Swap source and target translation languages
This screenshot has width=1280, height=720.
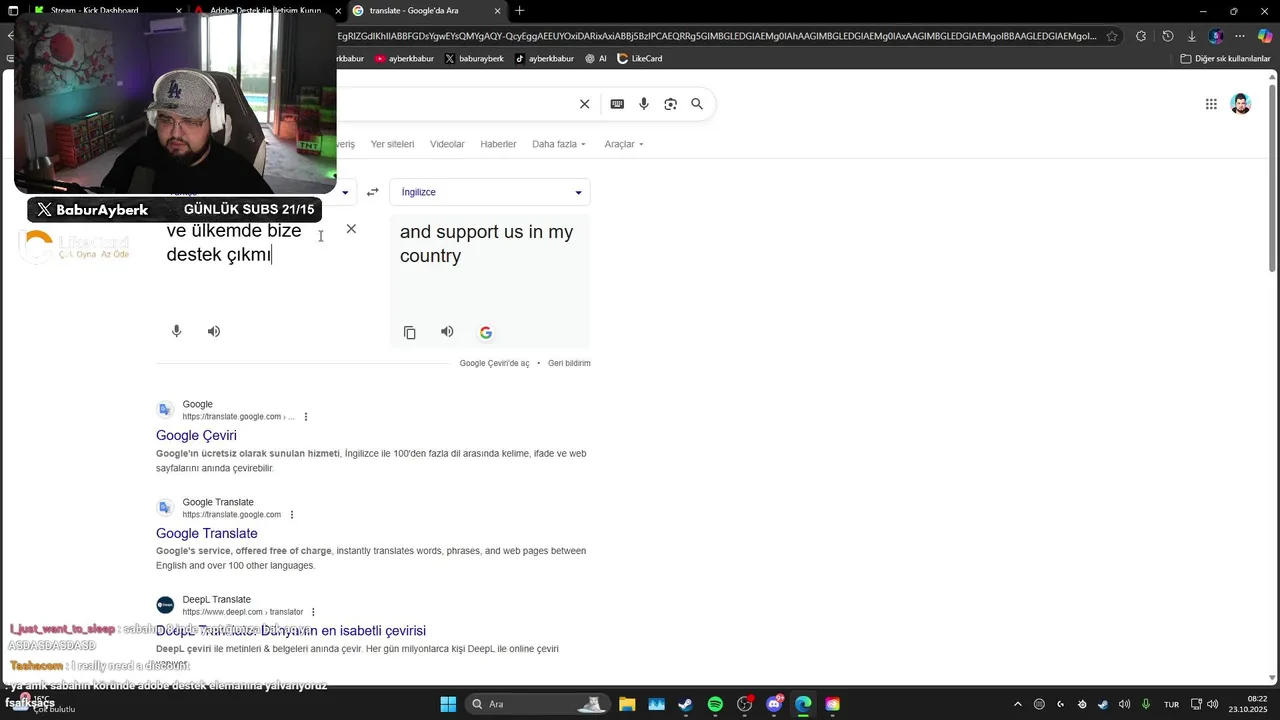point(373,192)
